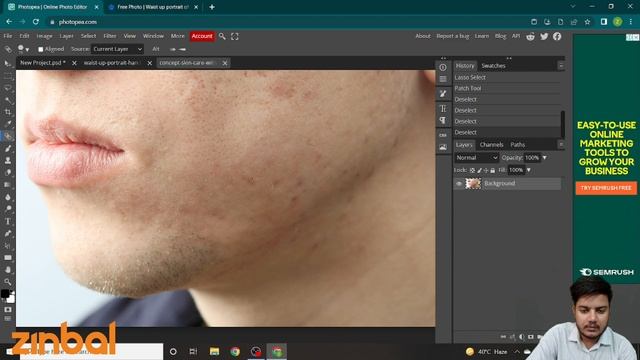Viewport: 640px width, 360px height.
Task: Open the Blog link
Action: pyautogui.click(x=500, y=36)
